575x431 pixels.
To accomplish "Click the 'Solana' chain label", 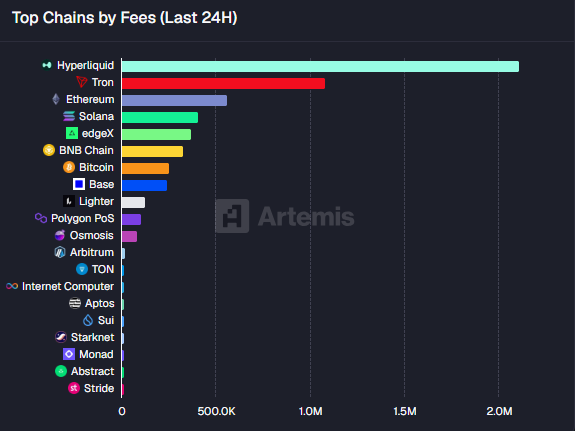I will [96, 116].
